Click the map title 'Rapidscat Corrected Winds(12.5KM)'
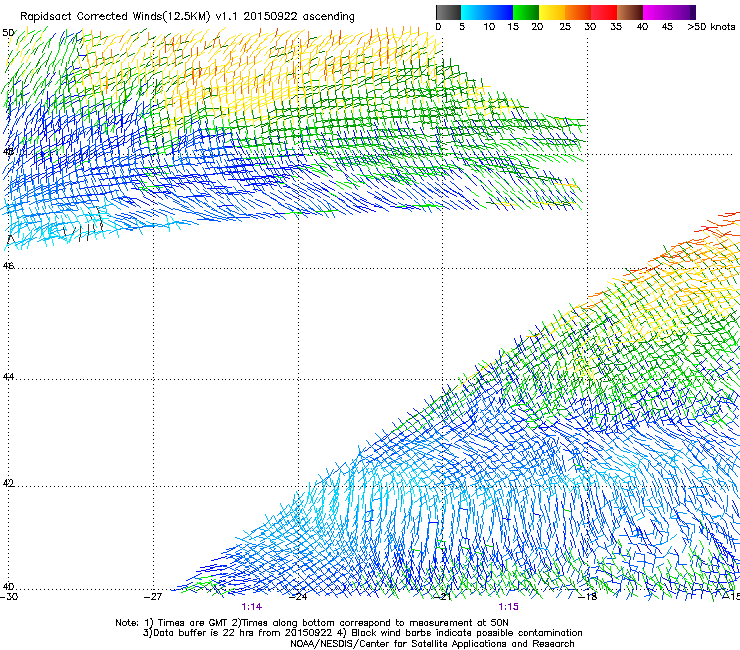 [x=115, y=17]
